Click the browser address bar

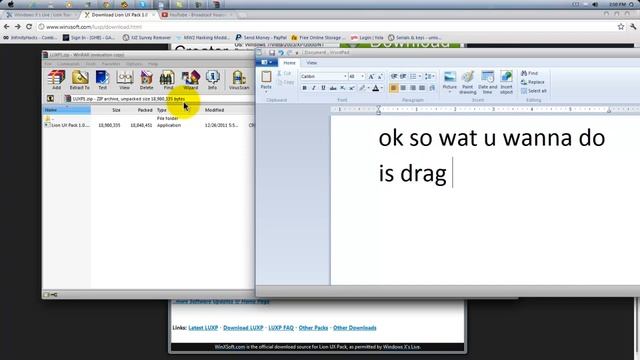327,27
